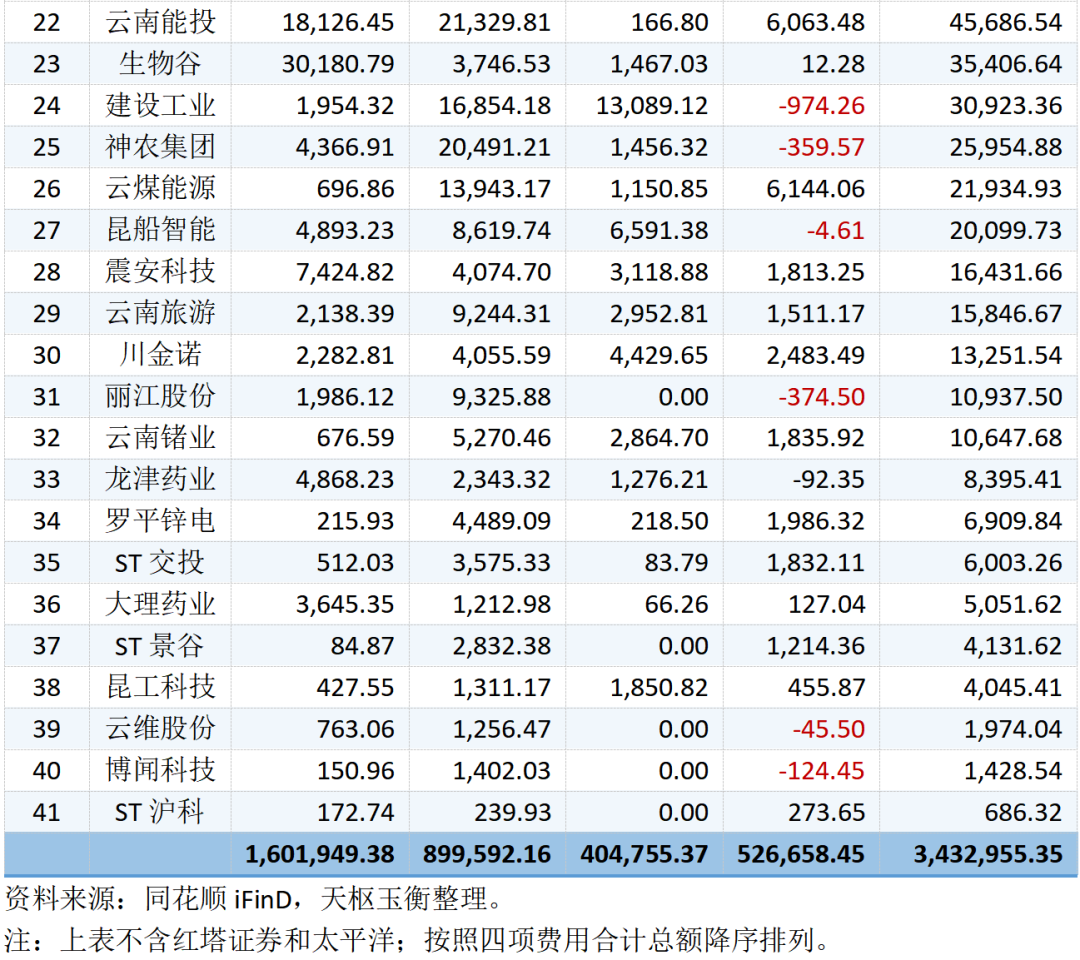Select the 云南旅游 name cell

click(x=160, y=313)
